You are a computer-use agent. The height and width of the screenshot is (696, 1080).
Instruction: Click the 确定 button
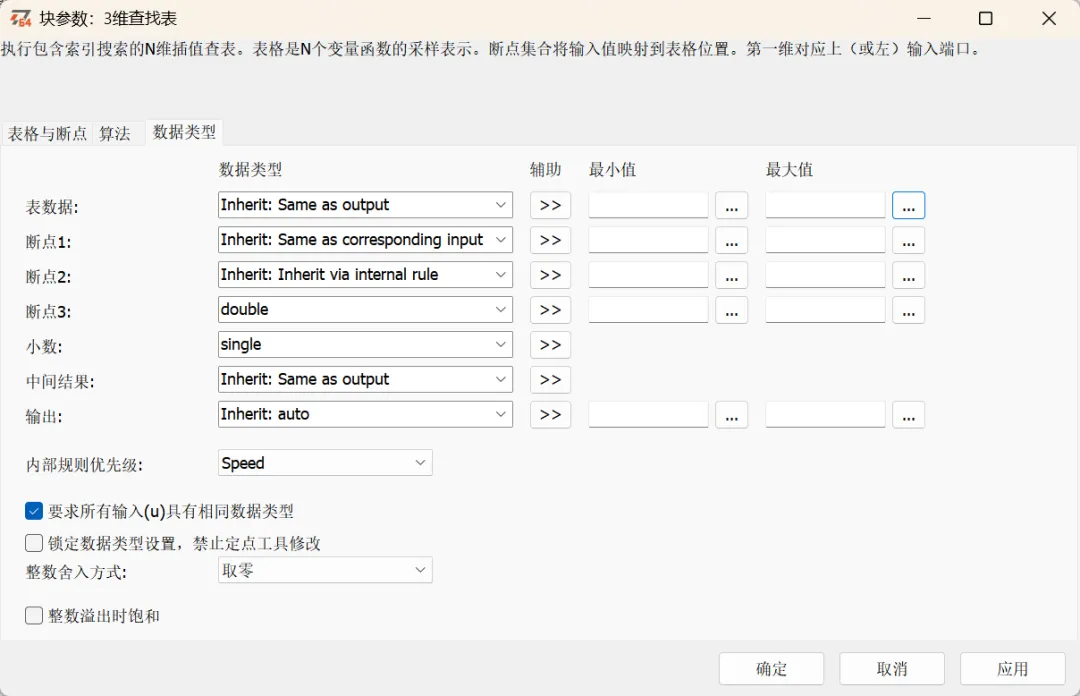(770, 668)
